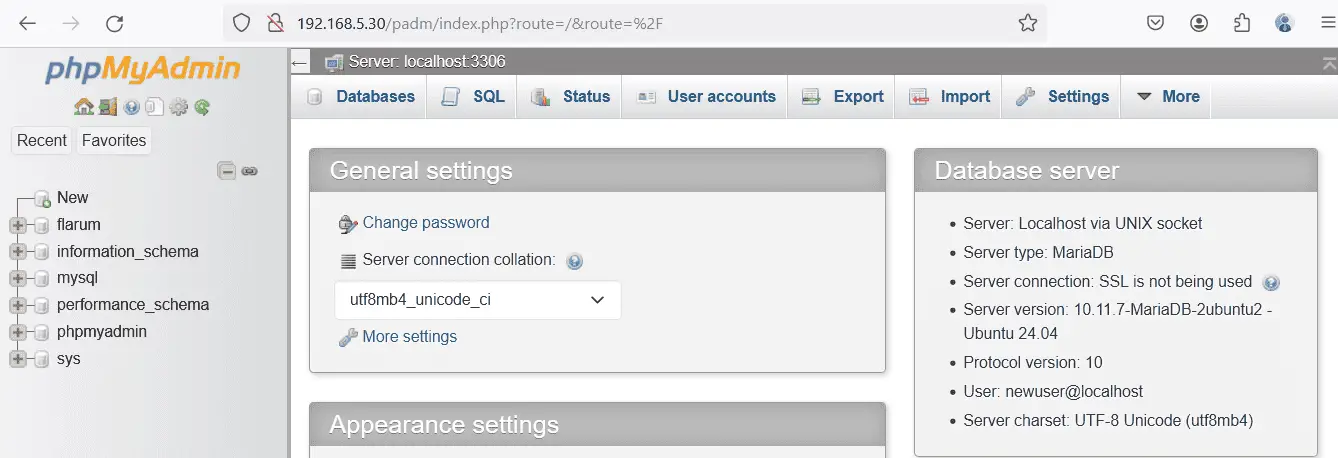Open the navigation panel settings gear
The height and width of the screenshot is (458, 1338).
tap(179, 107)
